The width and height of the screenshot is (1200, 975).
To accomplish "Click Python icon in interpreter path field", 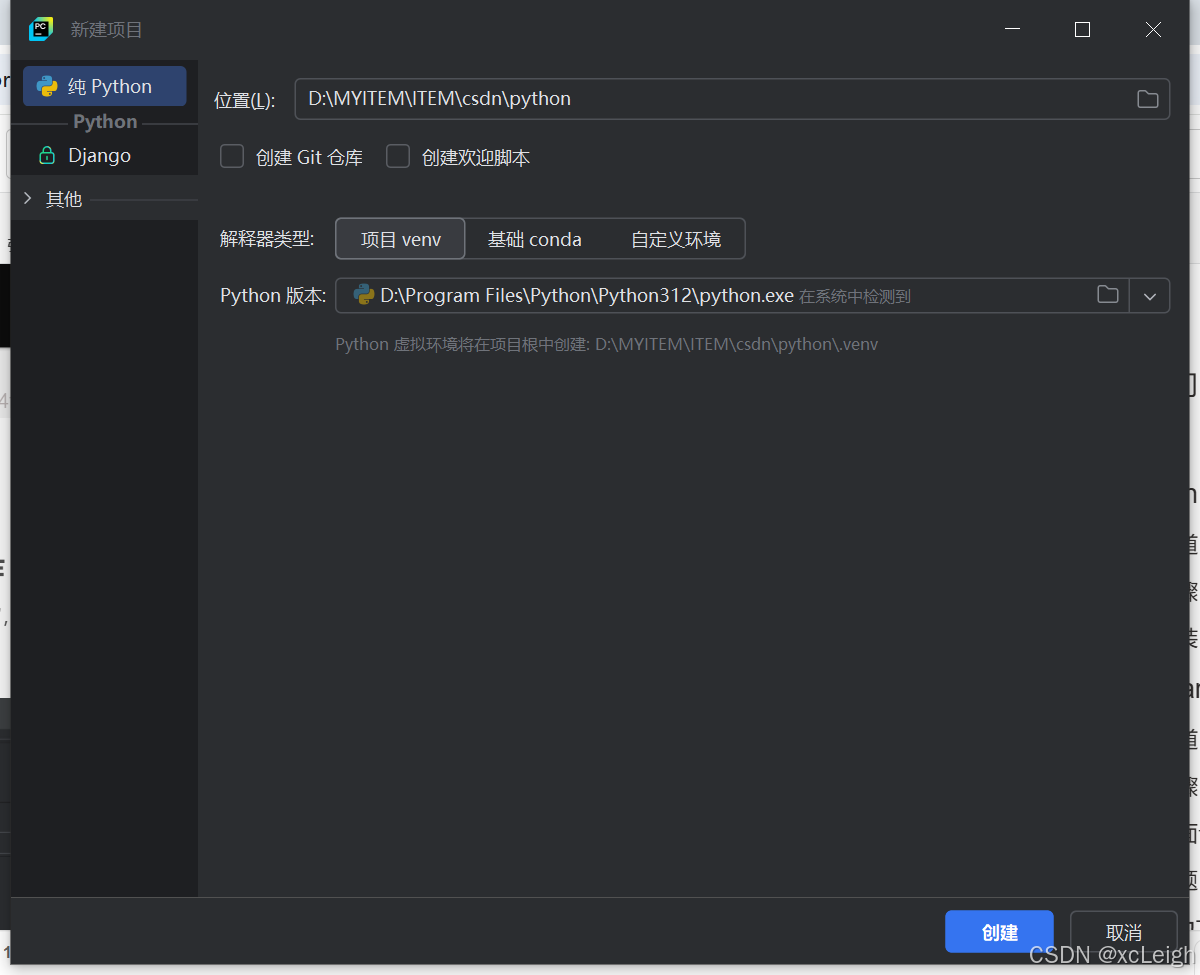I will (364, 295).
